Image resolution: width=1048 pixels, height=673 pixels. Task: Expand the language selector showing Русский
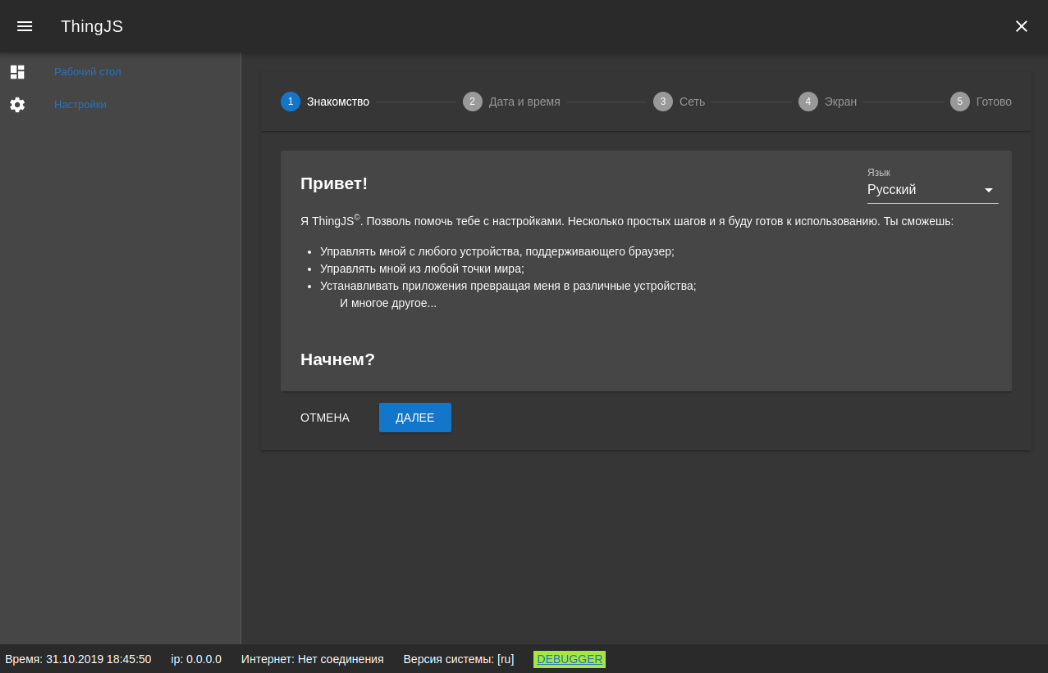point(930,189)
